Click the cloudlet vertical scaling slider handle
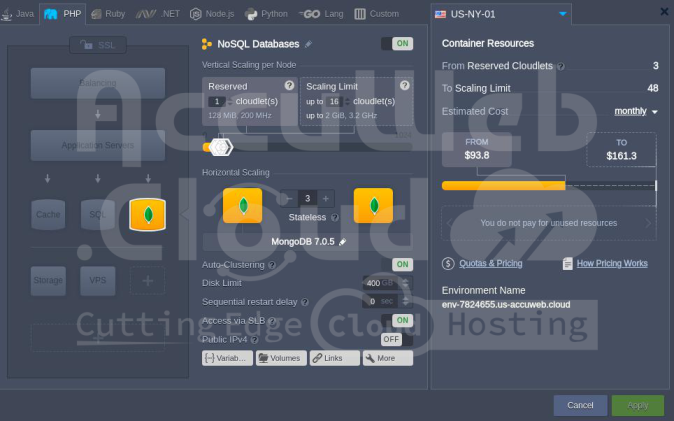This screenshot has height=421, width=674. click(221, 147)
